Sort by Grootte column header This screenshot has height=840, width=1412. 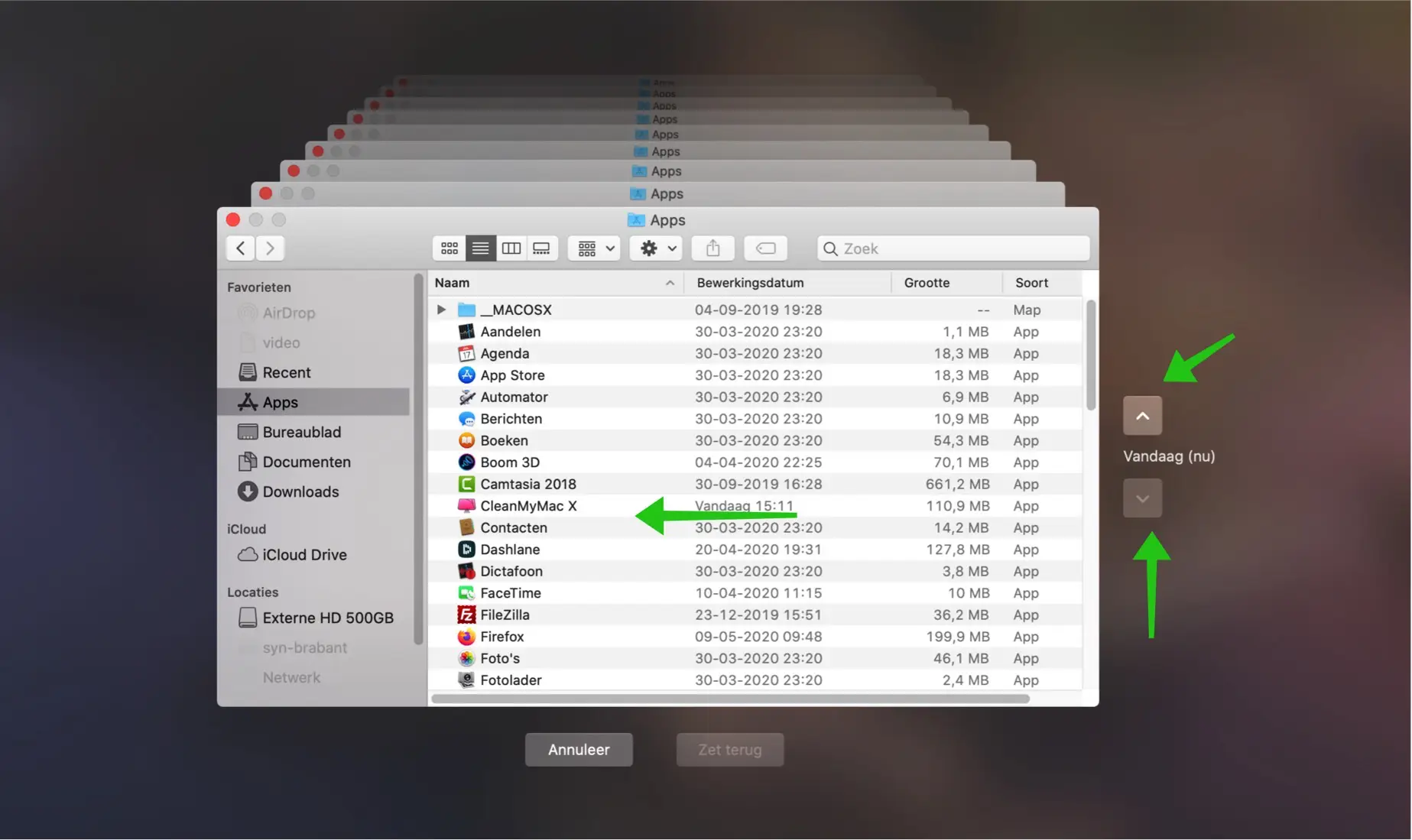pyautogui.click(x=946, y=283)
